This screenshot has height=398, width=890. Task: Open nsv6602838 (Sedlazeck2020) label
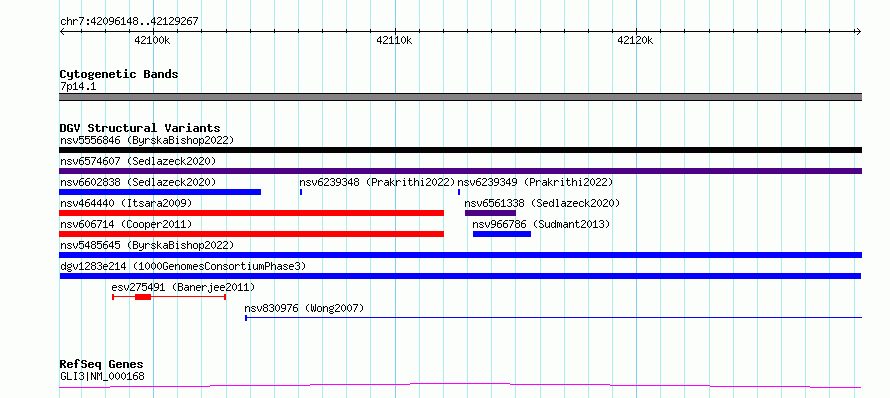138,182
